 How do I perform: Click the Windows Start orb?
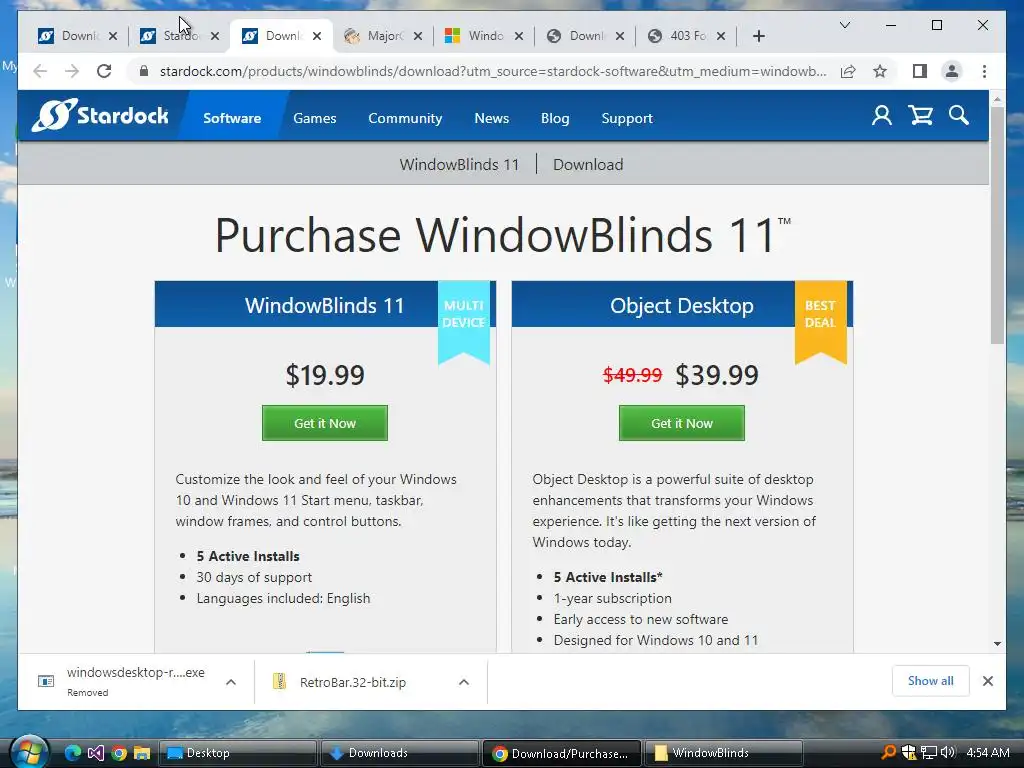(x=28, y=752)
